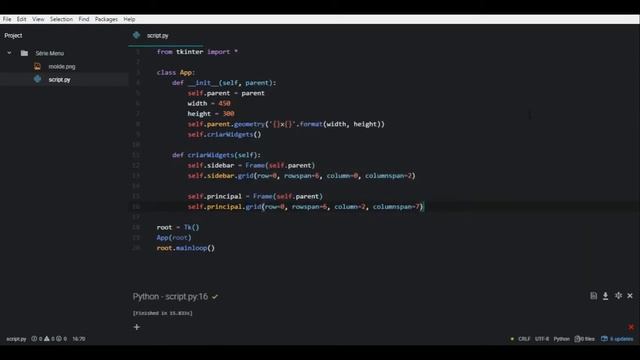Click line number 16 in the gutter
This screenshot has height=360, width=640.
click(136, 207)
